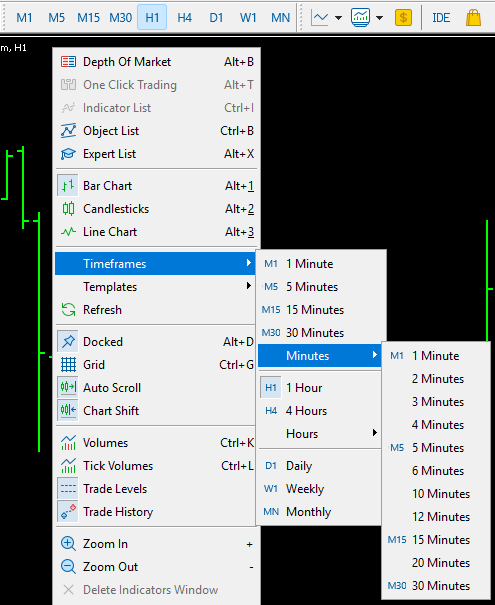Toggle Chart Shift option
This screenshot has height=605, width=495.
pyautogui.click(x=155, y=411)
